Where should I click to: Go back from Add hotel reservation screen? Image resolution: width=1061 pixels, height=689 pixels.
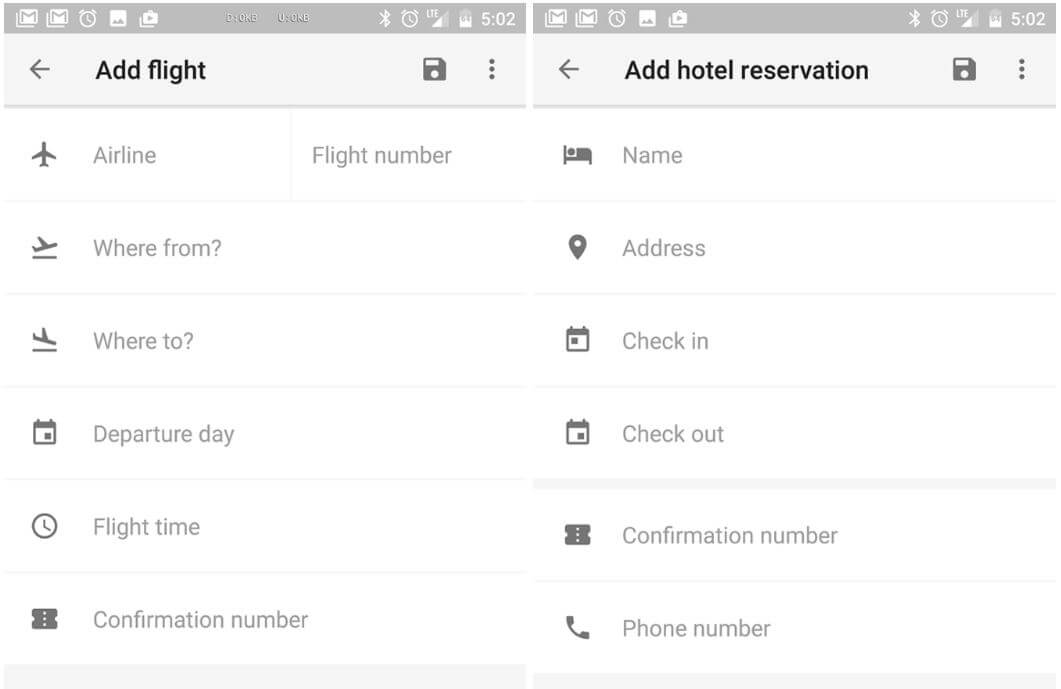click(x=568, y=69)
